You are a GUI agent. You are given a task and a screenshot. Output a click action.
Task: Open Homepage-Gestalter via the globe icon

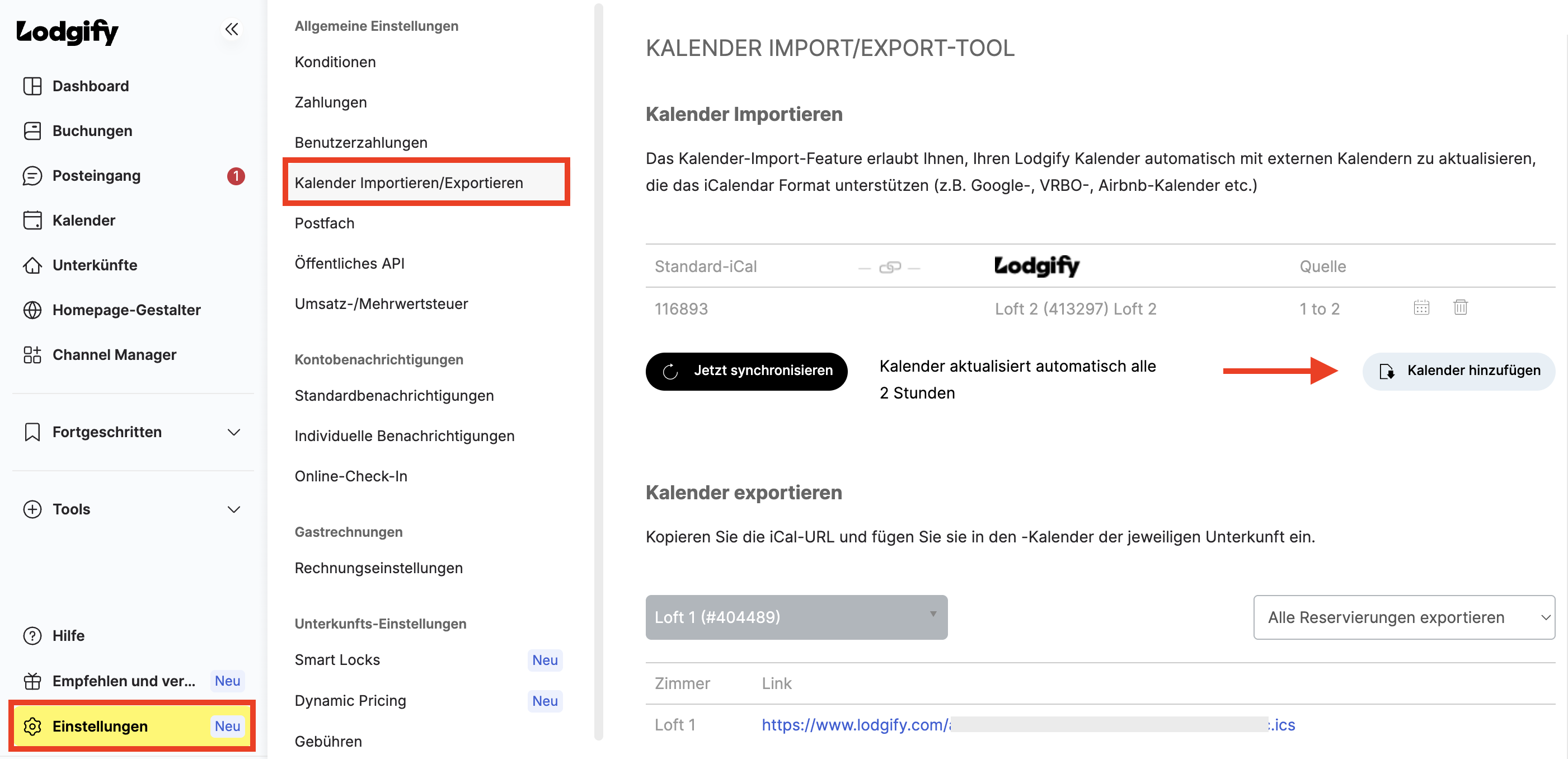click(32, 310)
